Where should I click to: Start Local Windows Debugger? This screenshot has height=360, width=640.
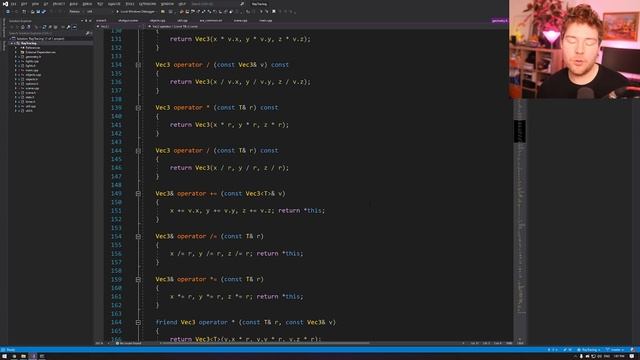click(x=137, y=11)
